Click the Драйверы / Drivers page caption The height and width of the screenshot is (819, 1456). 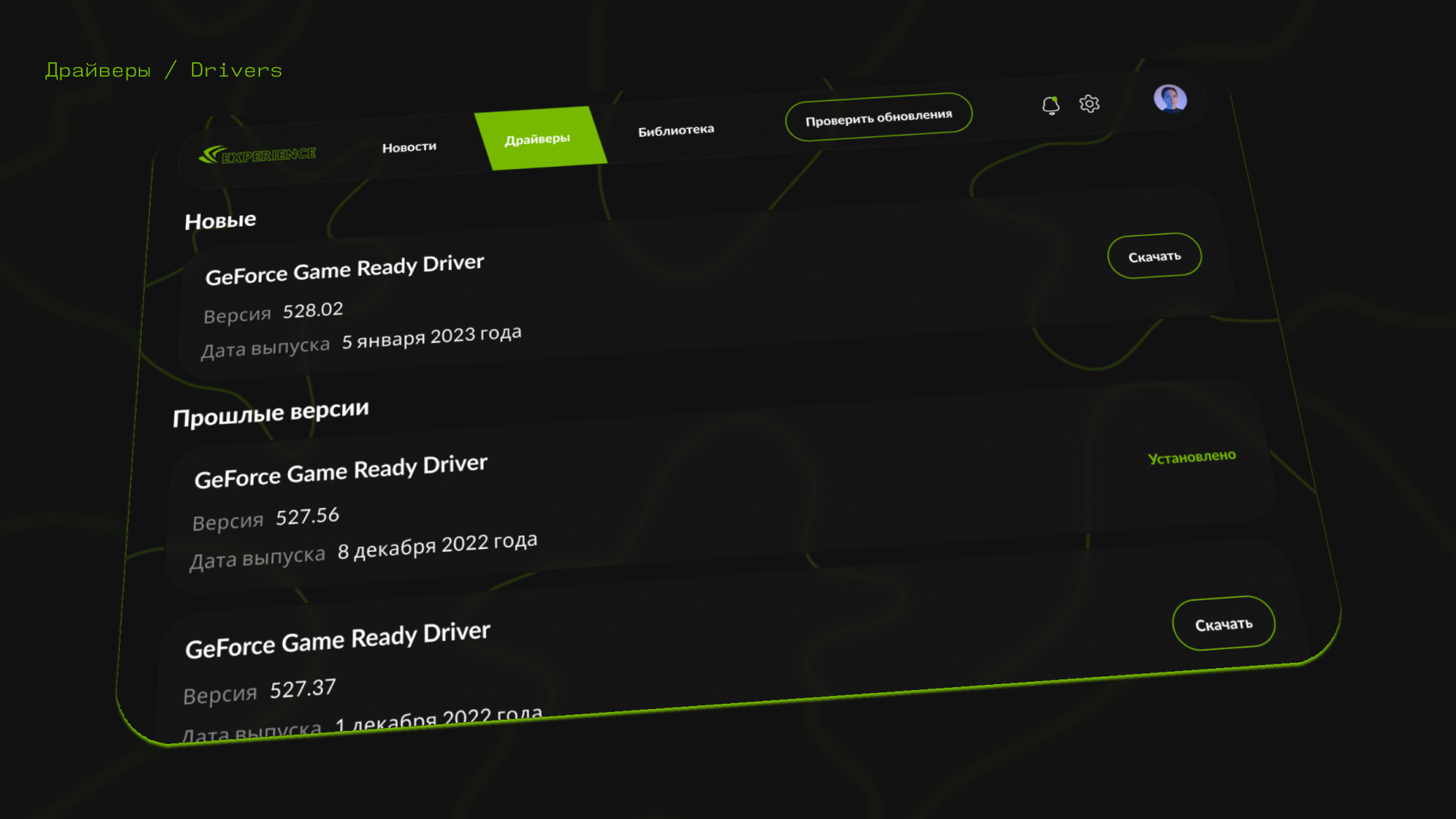[x=164, y=71]
